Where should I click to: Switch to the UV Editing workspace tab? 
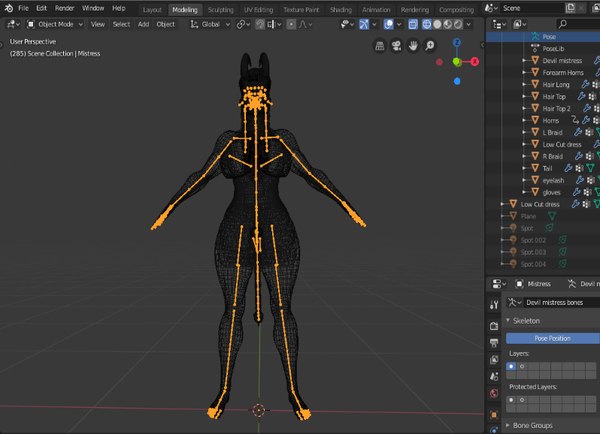258,10
